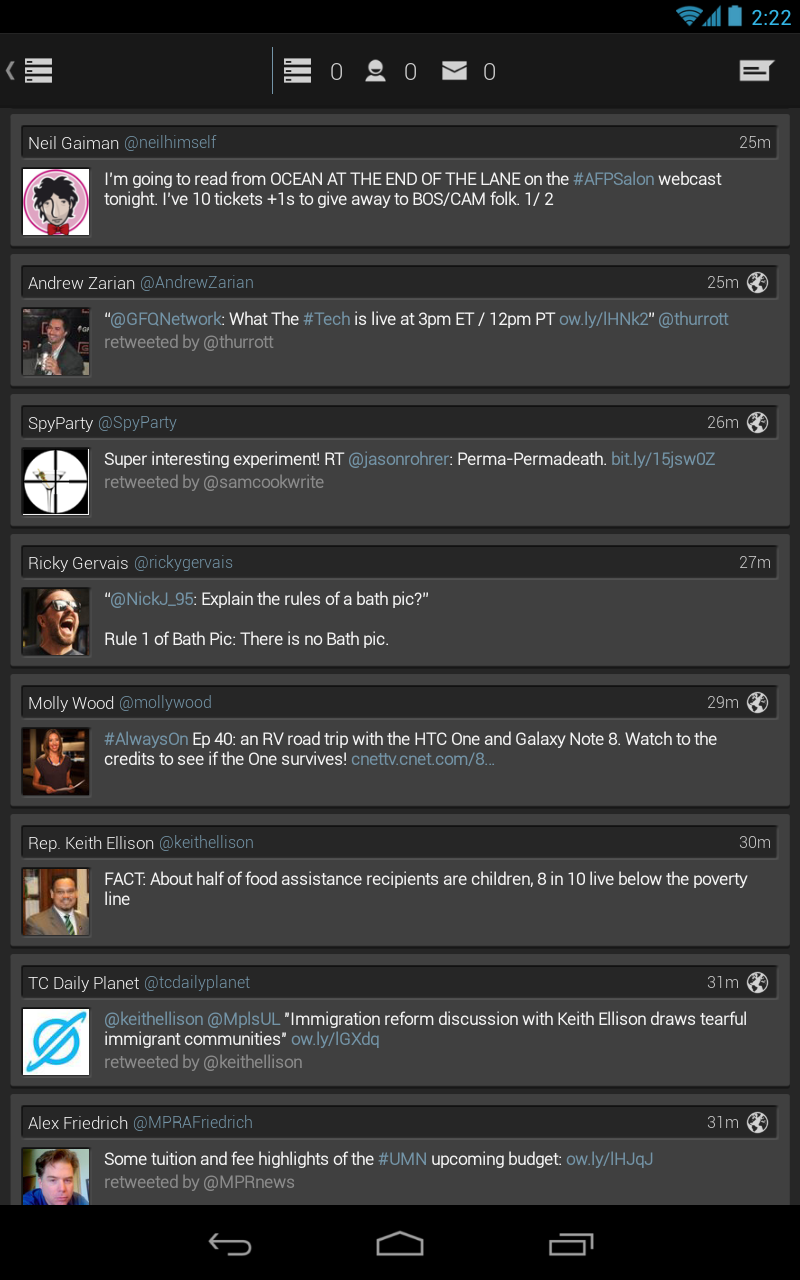Tap the globe icon on Alex Friedrich's tweet
The image size is (800, 1280).
pos(757,1122)
